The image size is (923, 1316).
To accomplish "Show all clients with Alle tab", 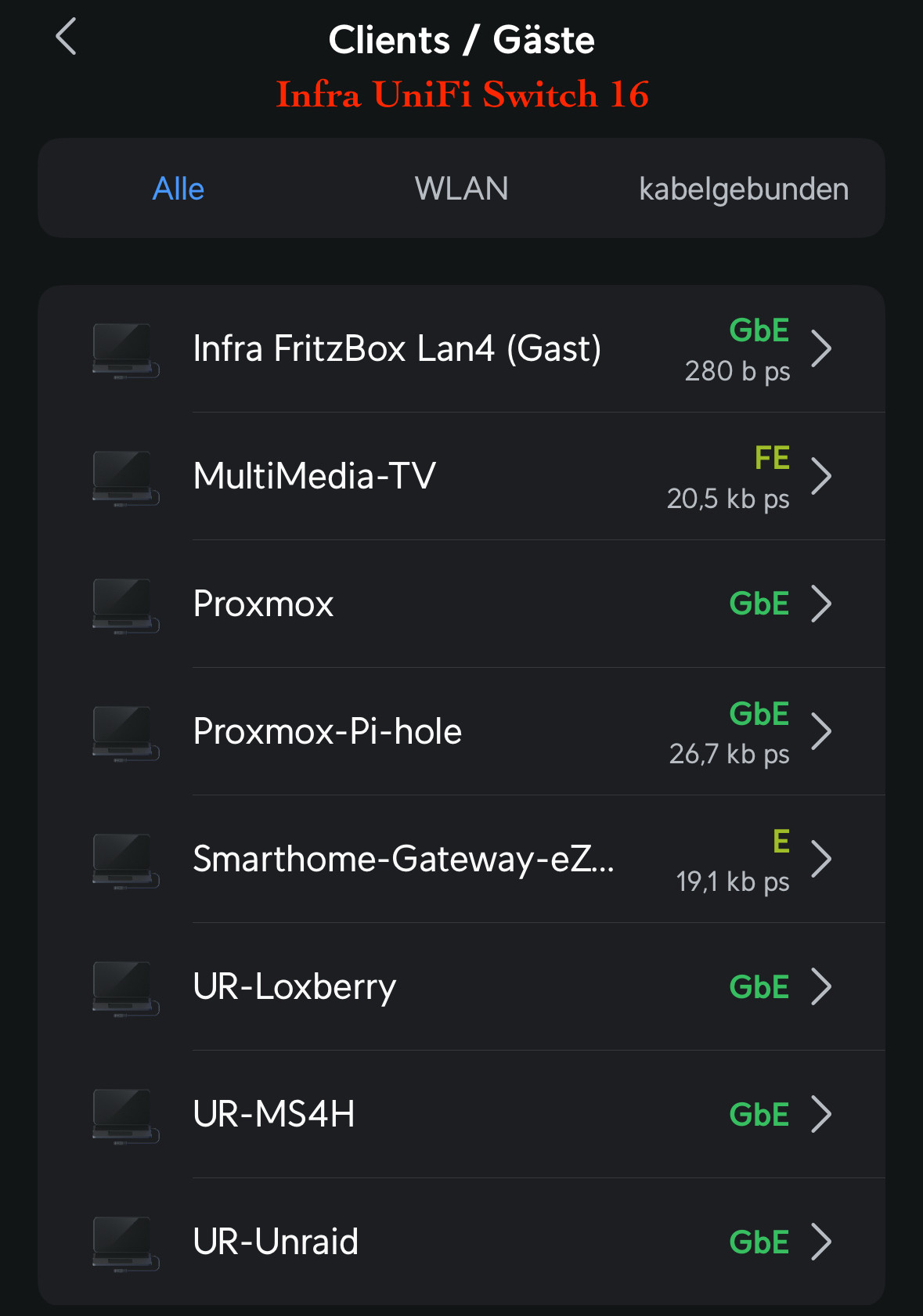I will point(178,189).
